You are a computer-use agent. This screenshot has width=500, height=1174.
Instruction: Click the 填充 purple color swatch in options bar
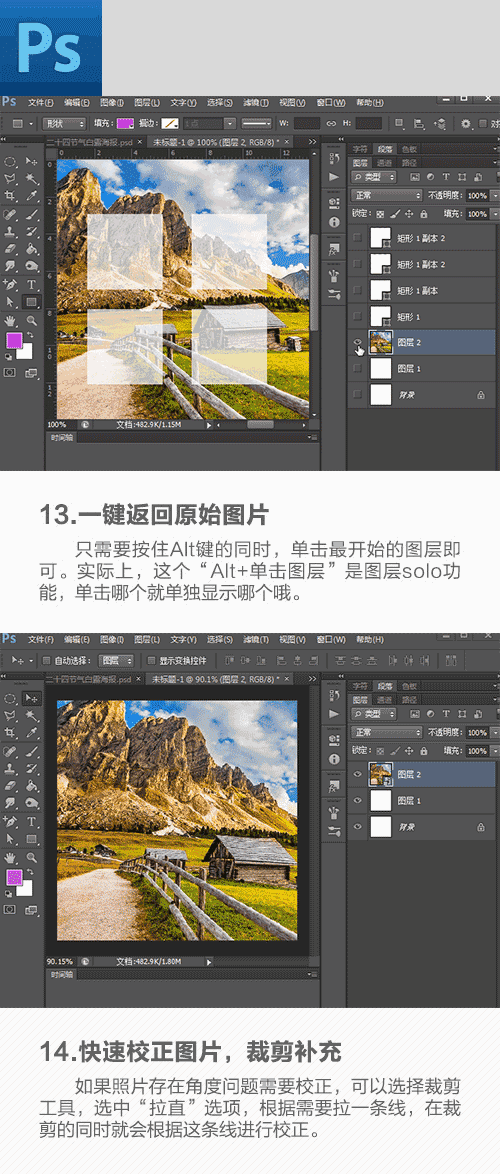coord(125,124)
